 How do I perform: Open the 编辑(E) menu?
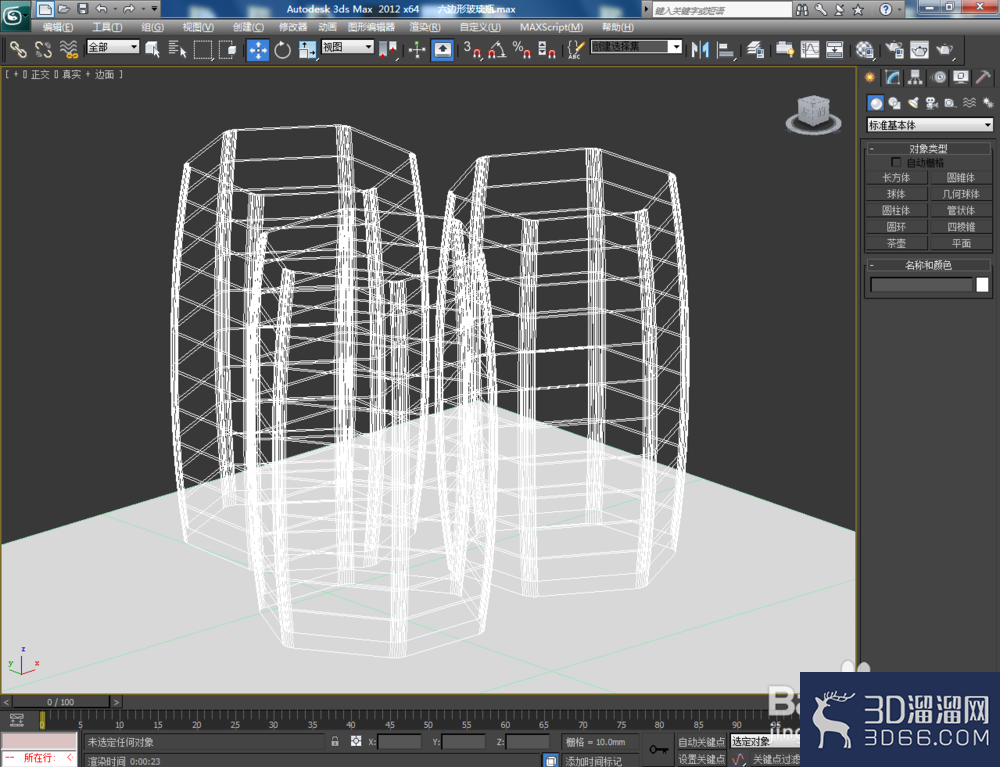pos(57,27)
